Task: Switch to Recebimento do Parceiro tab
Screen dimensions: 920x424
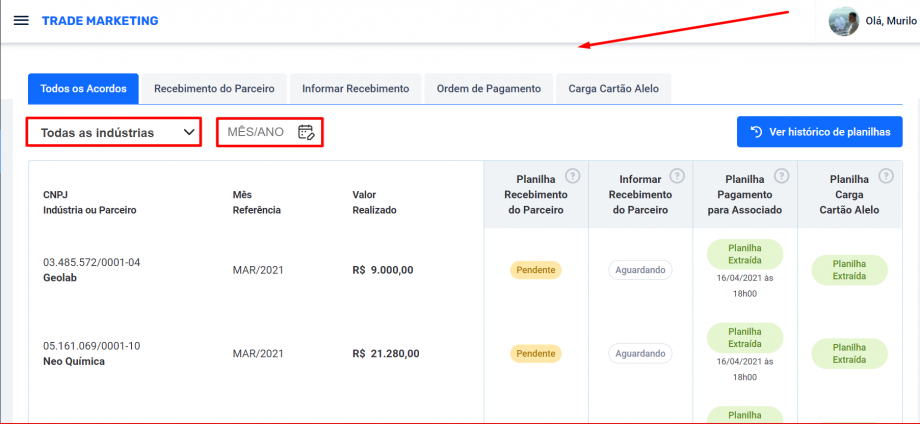Action: click(x=214, y=89)
